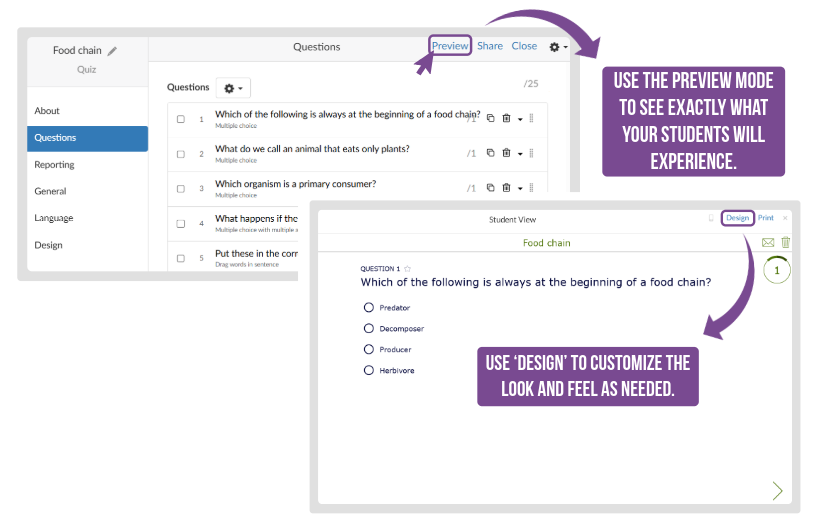Open the top-right settings gear dropdown

[x=558, y=47]
